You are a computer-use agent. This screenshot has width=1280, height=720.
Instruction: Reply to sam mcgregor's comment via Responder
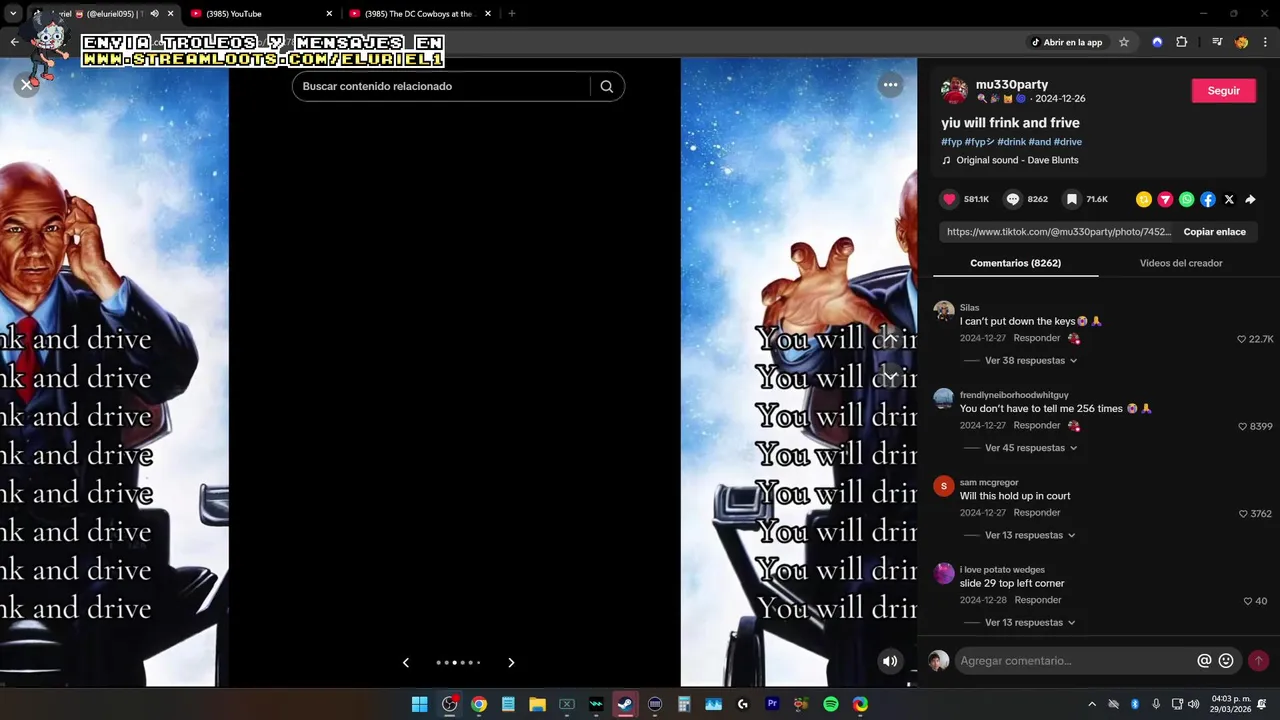coord(1037,513)
